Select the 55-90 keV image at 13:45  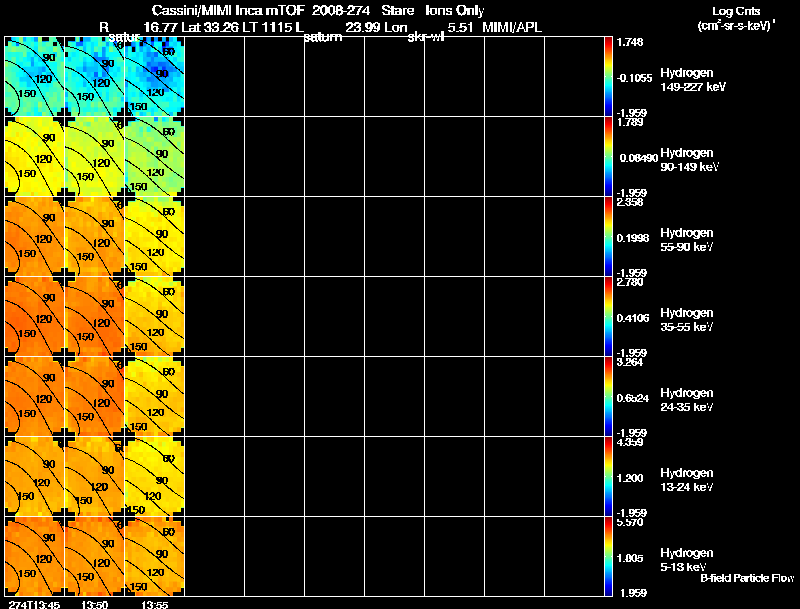pos(35,237)
